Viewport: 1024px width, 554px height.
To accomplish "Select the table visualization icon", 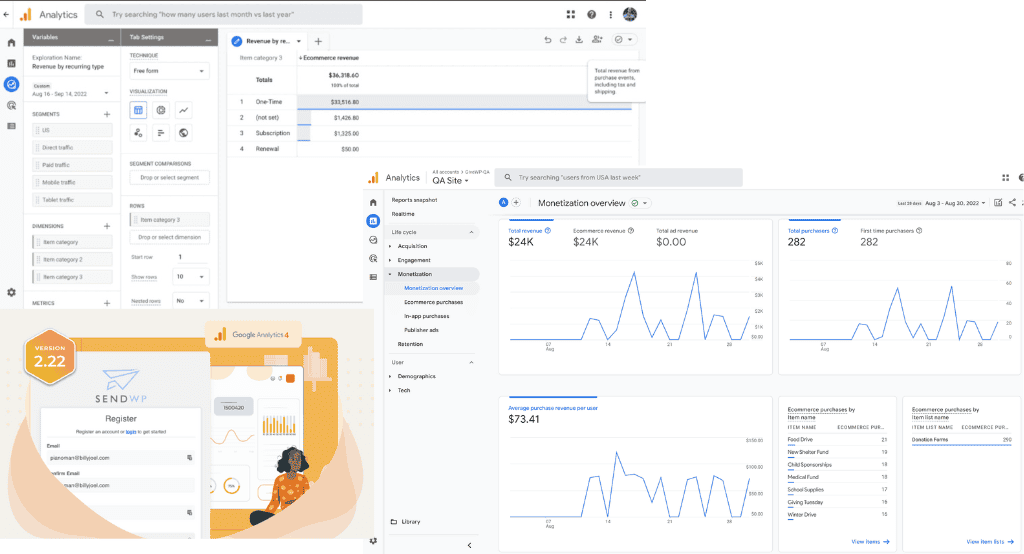I will tap(138, 110).
